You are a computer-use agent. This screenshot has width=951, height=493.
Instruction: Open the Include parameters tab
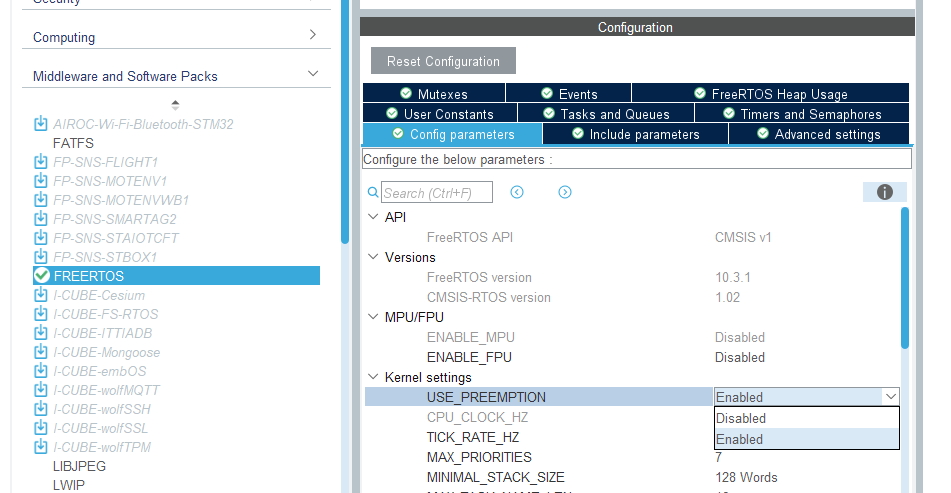click(x=636, y=134)
